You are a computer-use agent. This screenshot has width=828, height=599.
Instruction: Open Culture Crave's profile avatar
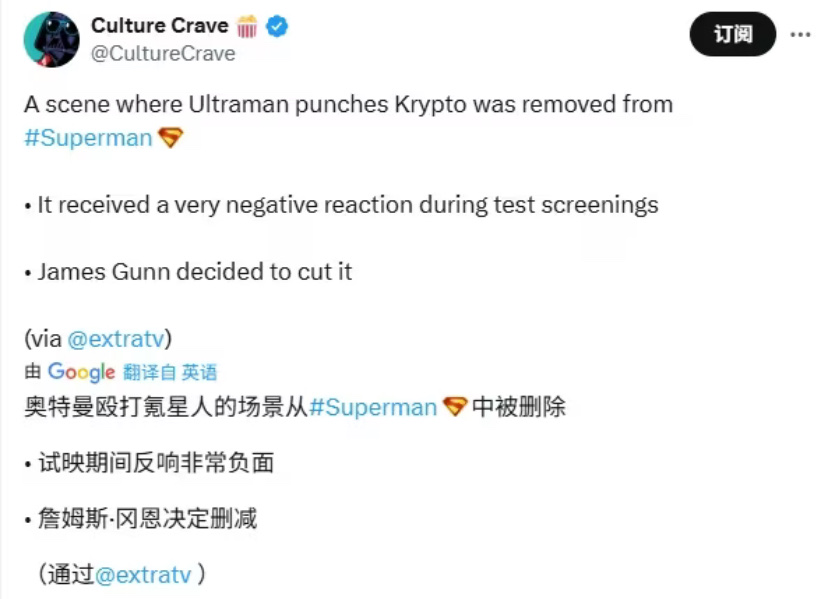(52, 40)
